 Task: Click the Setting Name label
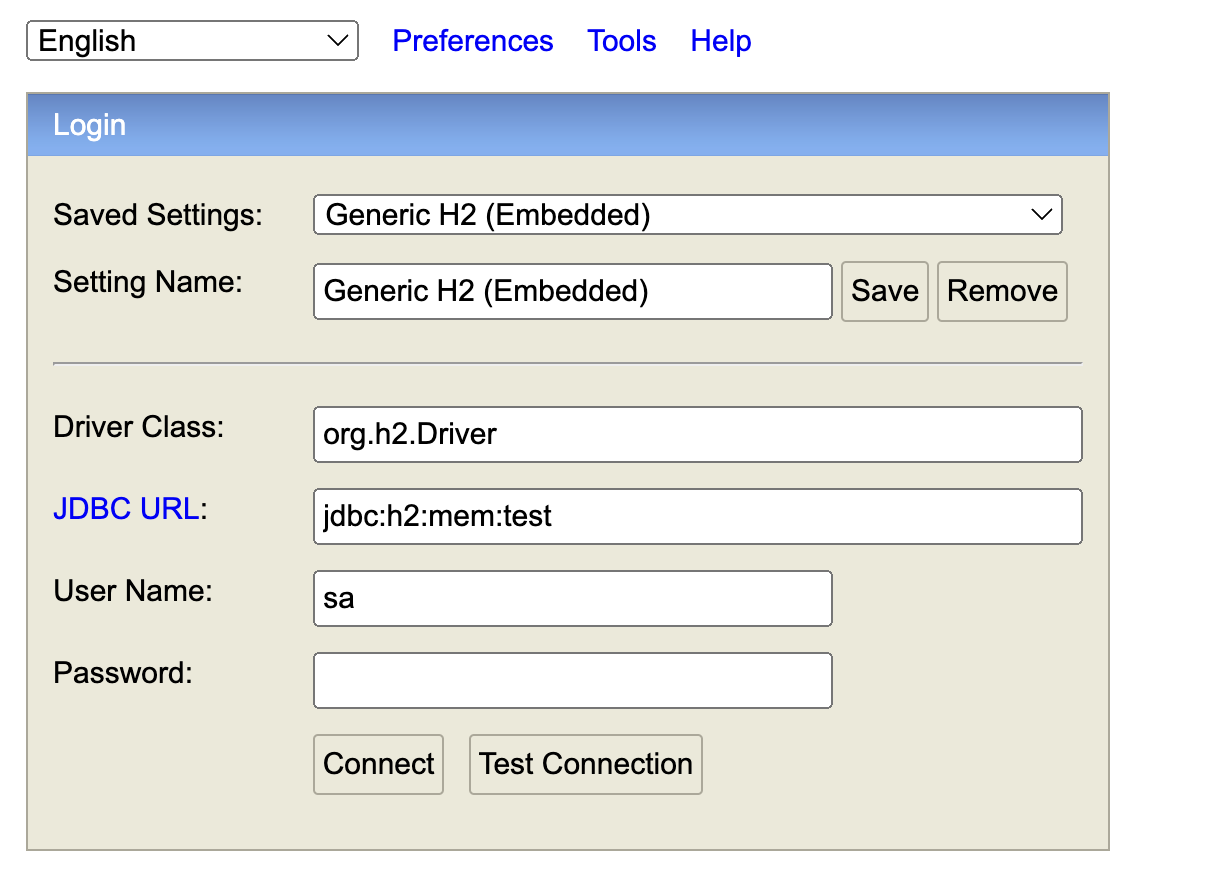(148, 282)
